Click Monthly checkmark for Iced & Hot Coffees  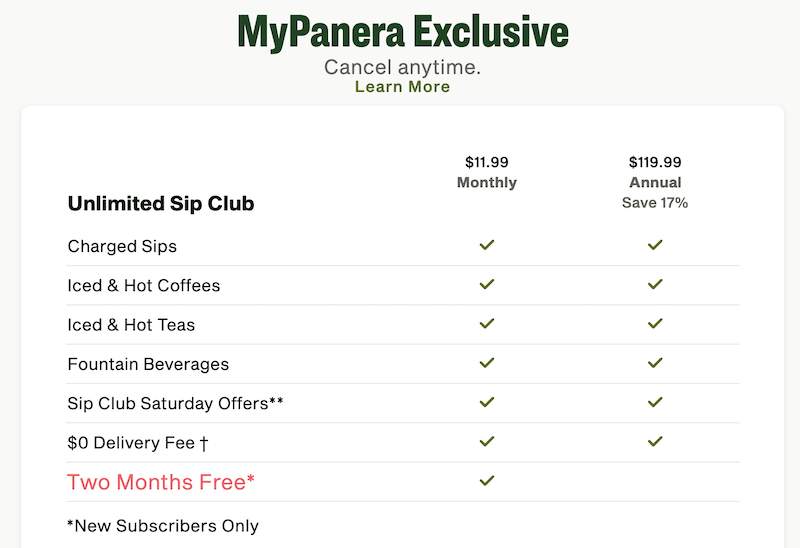point(487,285)
